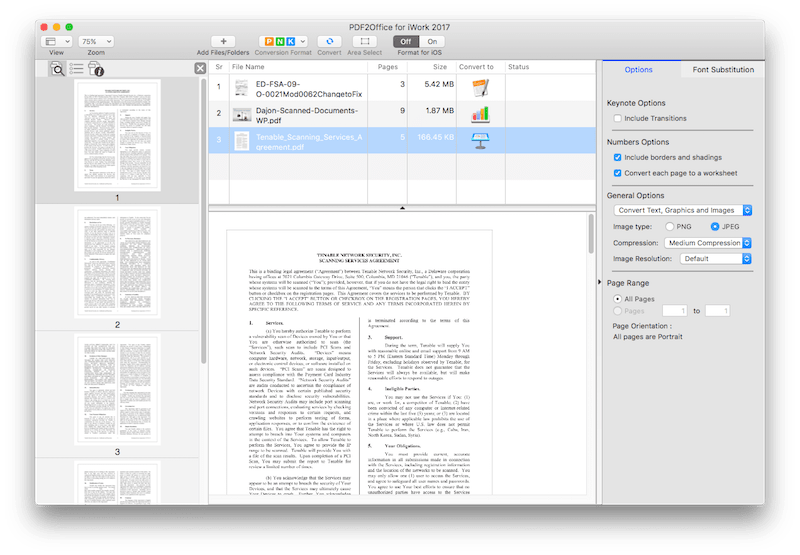Turn Format for iOS On
The width and height of the screenshot is (800, 555).
click(432, 41)
